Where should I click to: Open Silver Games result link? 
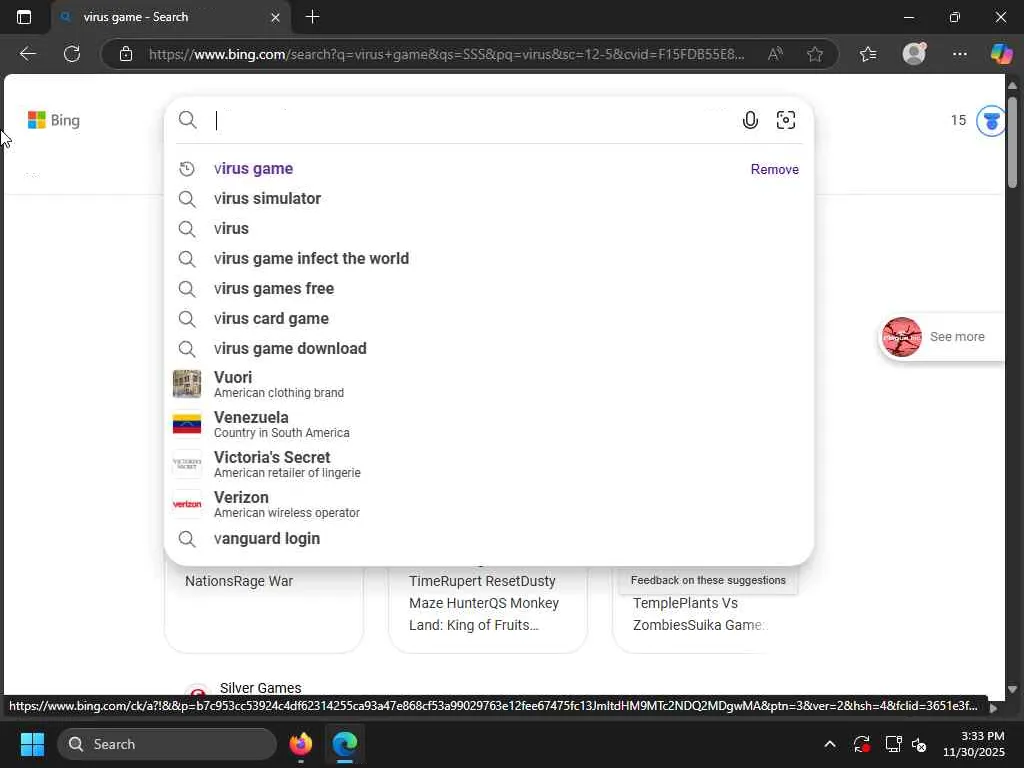click(x=260, y=688)
